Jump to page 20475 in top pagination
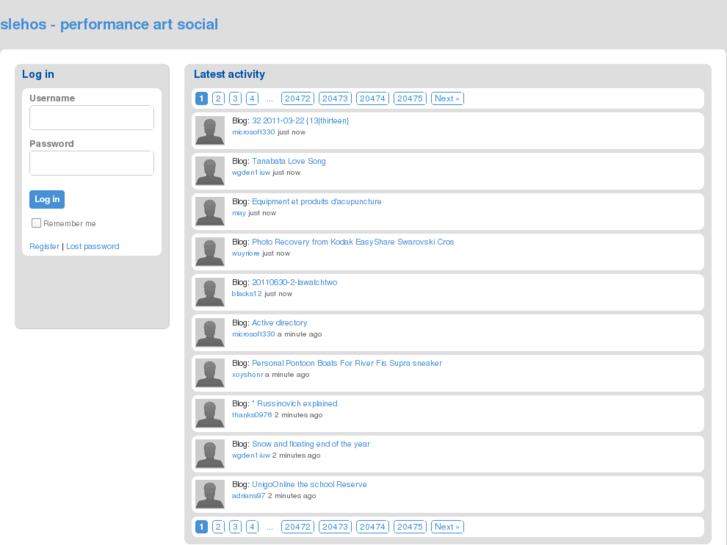Image resolution: width=727 pixels, height=545 pixels. pyautogui.click(x=409, y=98)
